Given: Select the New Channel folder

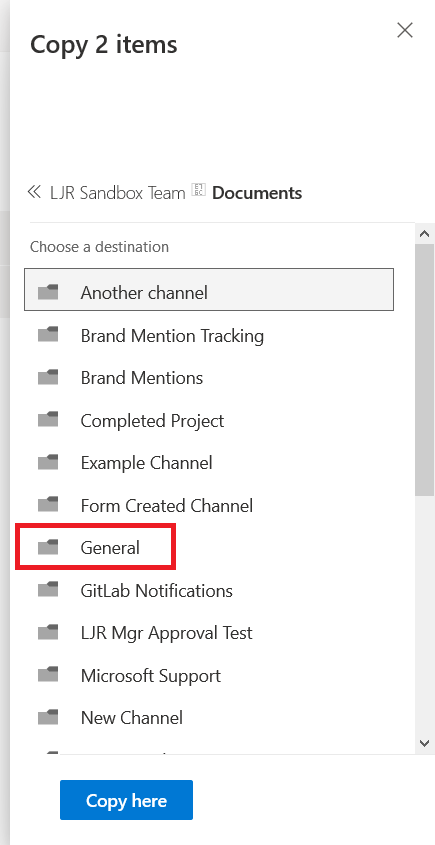Looking at the screenshot, I should click(x=209, y=717).
